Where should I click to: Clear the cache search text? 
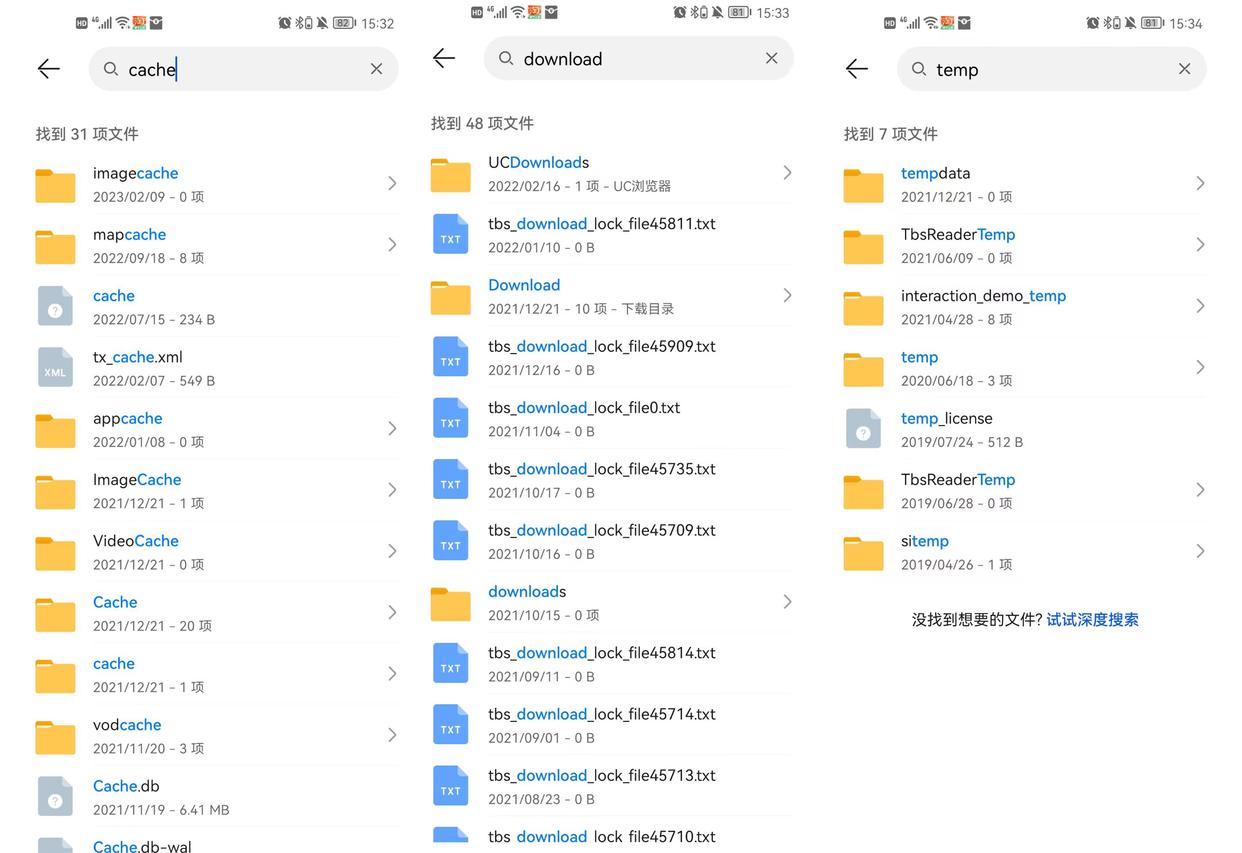pos(376,69)
